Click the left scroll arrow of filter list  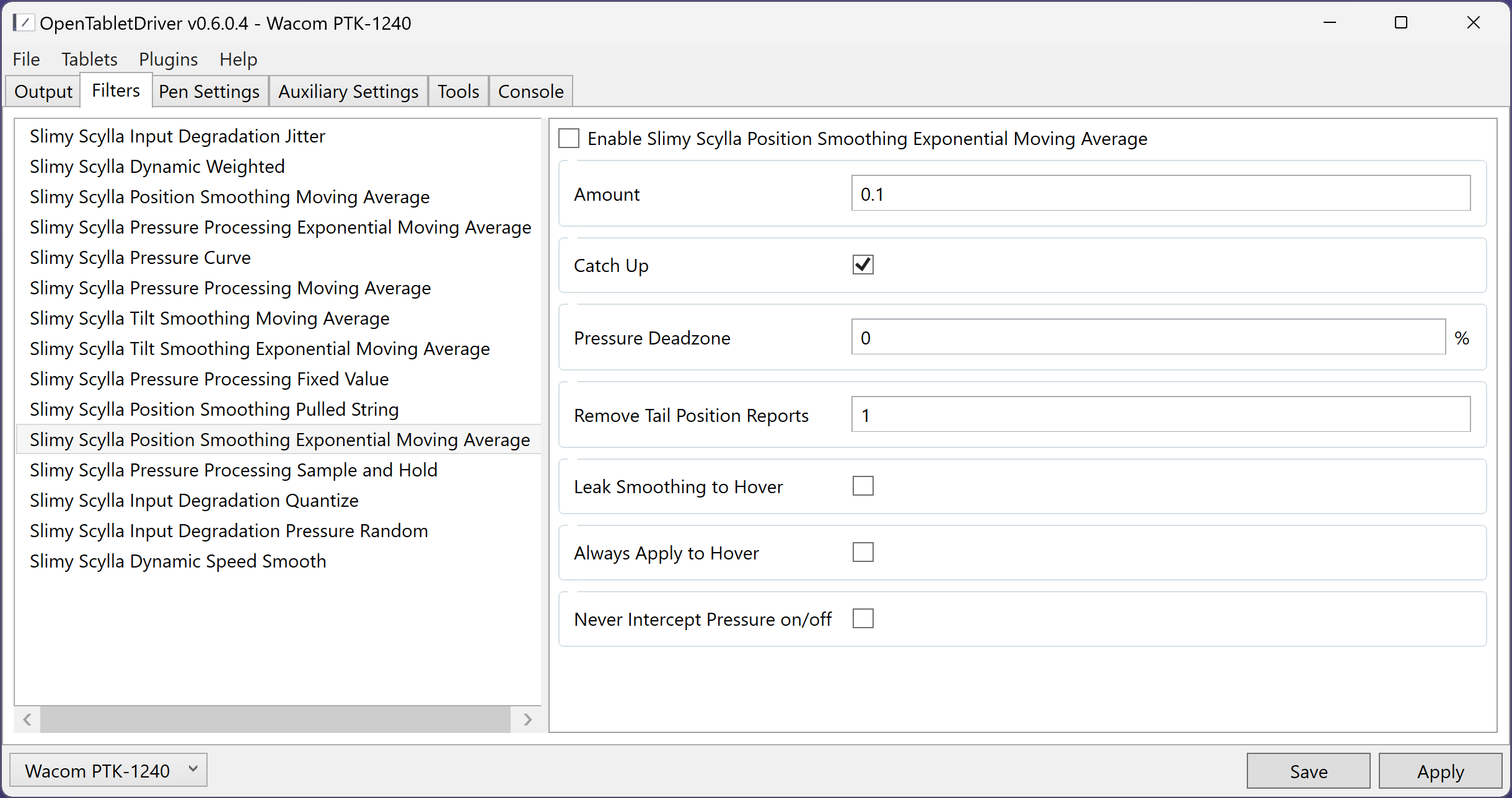tap(27, 719)
